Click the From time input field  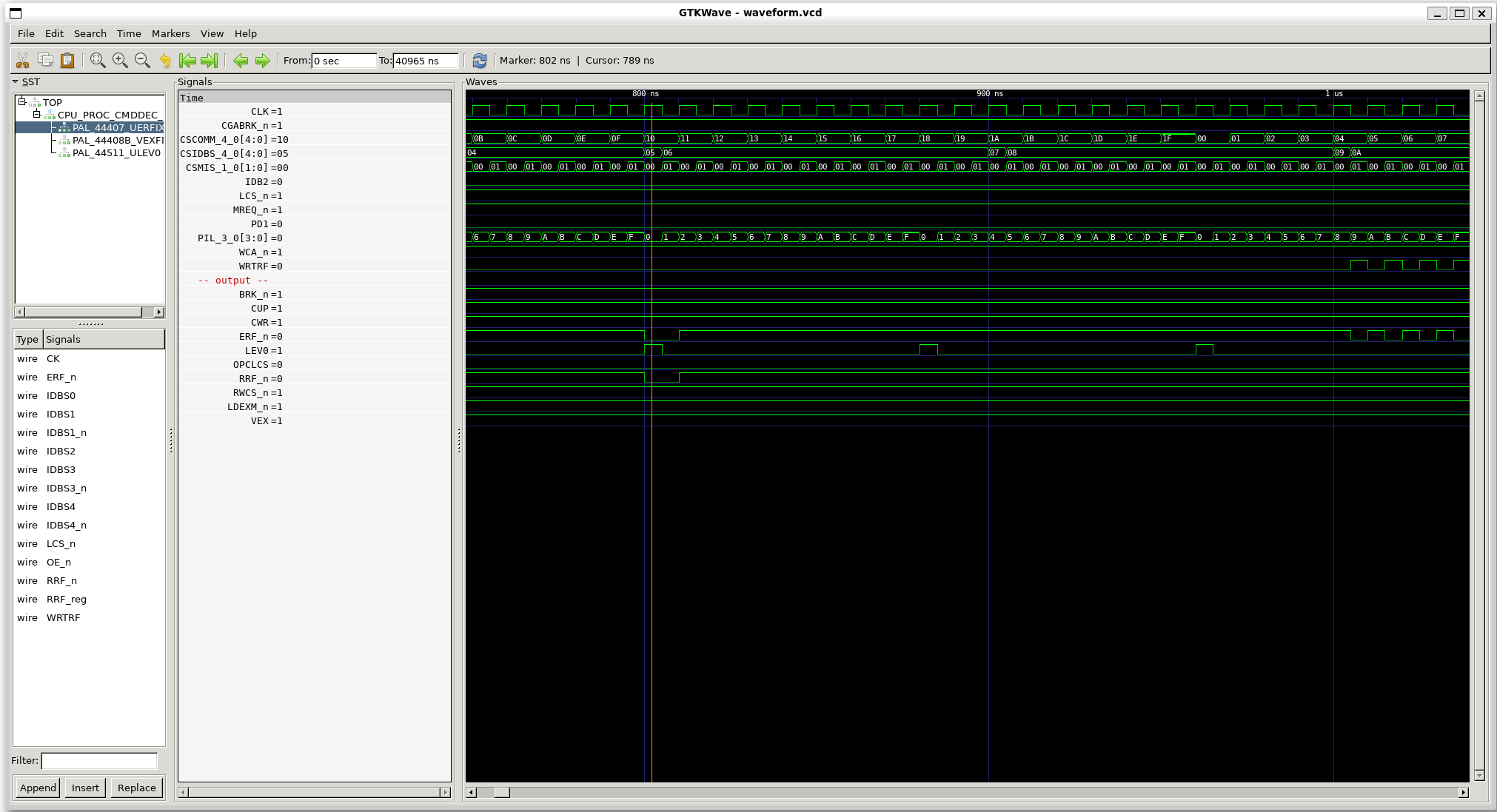click(x=344, y=61)
